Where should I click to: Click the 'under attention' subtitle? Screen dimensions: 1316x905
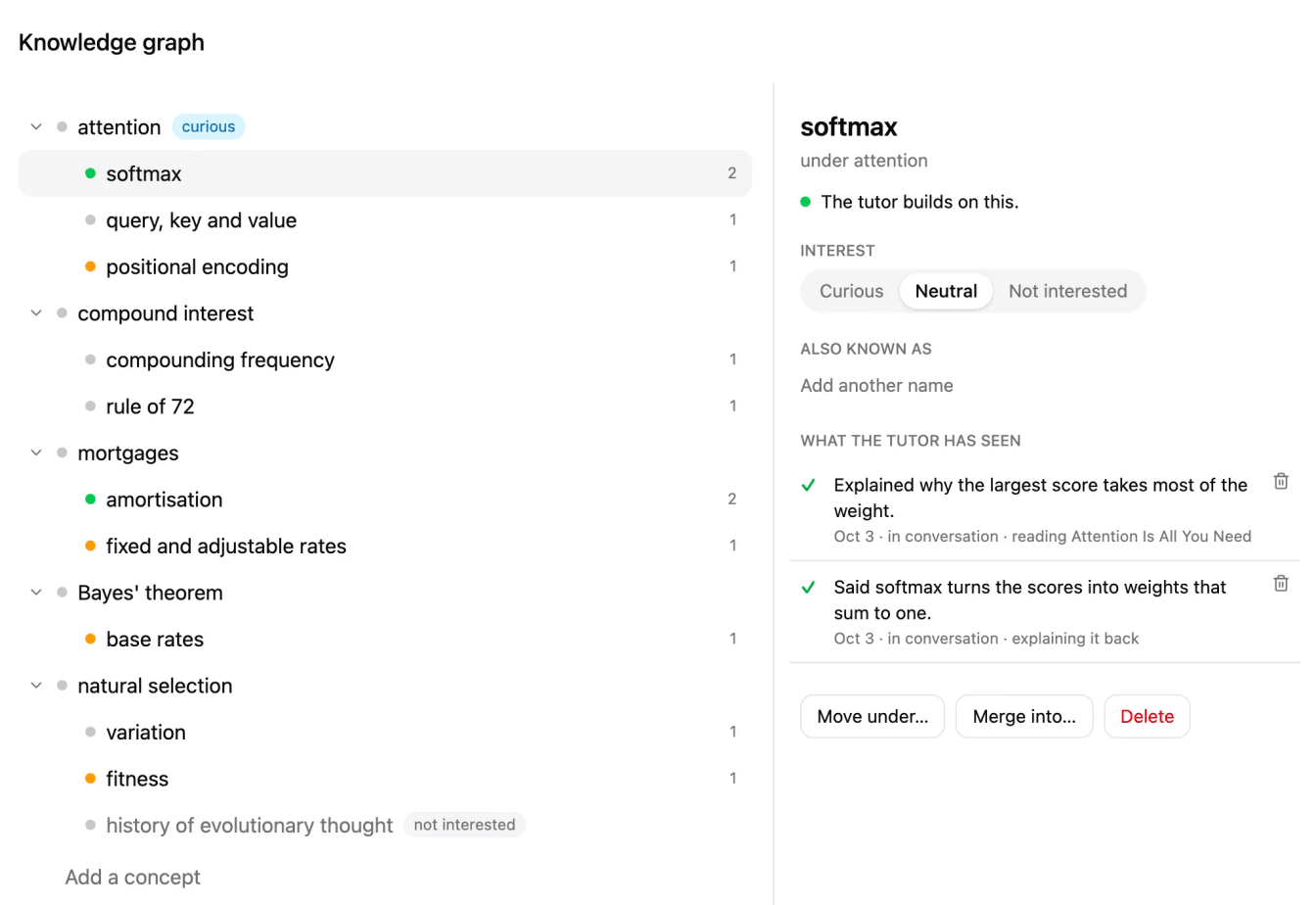click(864, 161)
